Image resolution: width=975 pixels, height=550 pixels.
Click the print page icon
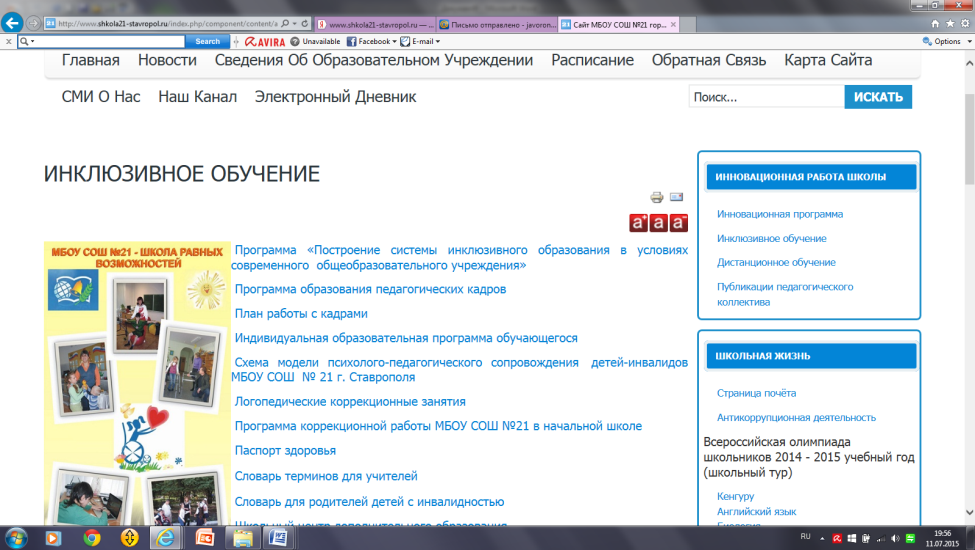coord(657,197)
